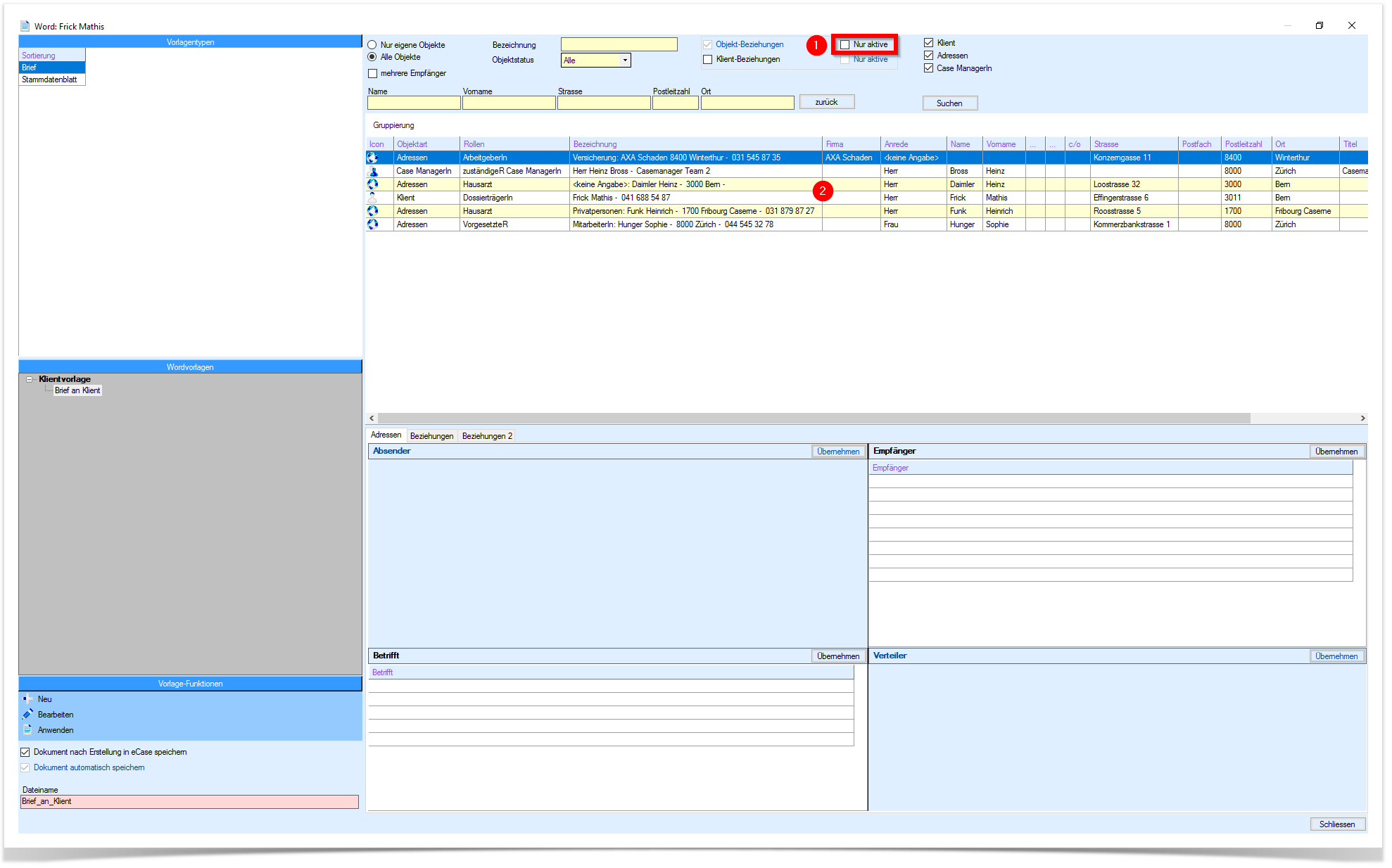Select the Frick Mathis - 041 688 54 87 cell
The width and height of the screenshot is (1392, 868).
pos(696,198)
